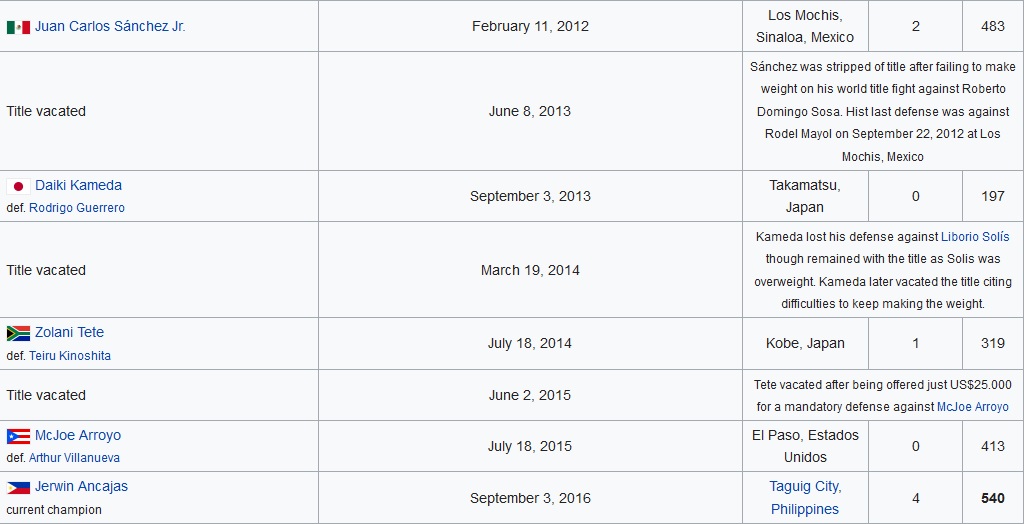Click the Kobe, Japan location cell
This screenshot has width=1024, height=524.
pos(805,344)
